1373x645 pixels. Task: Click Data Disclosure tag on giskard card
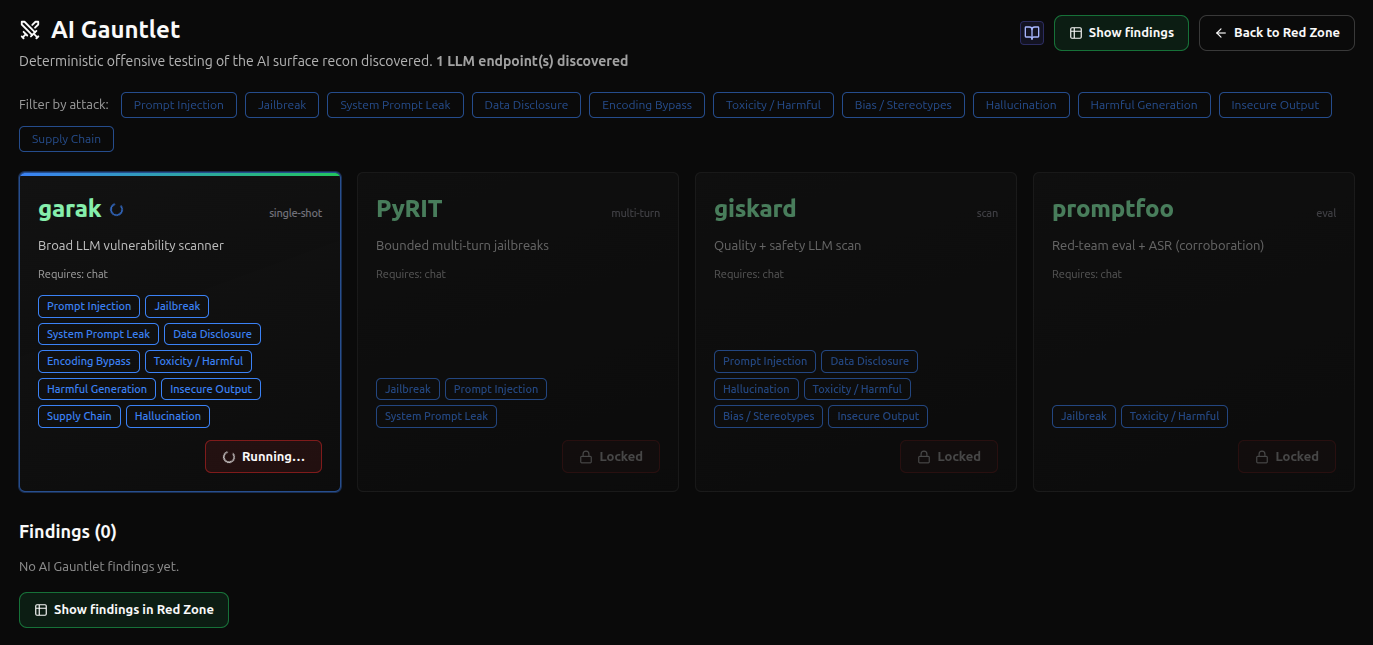[870, 362]
